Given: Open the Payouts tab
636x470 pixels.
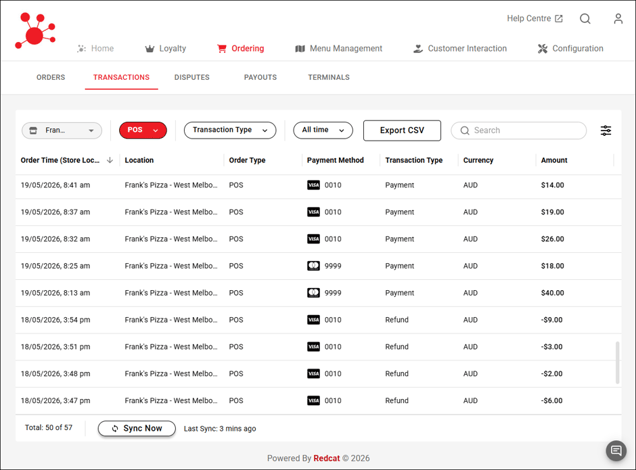Looking at the screenshot, I should pyautogui.click(x=260, y=77).
